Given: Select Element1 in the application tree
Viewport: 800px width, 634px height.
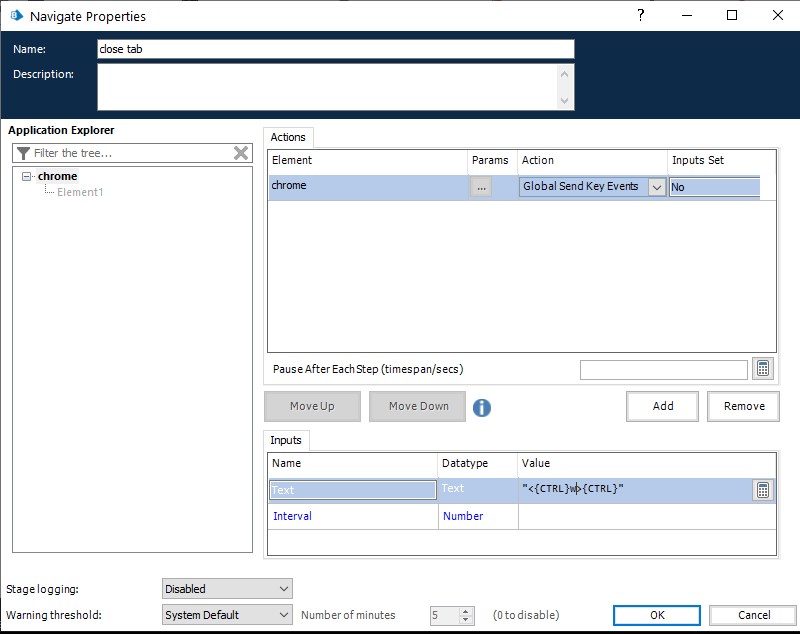Looking at the screenshot, I should coord(80,192).
